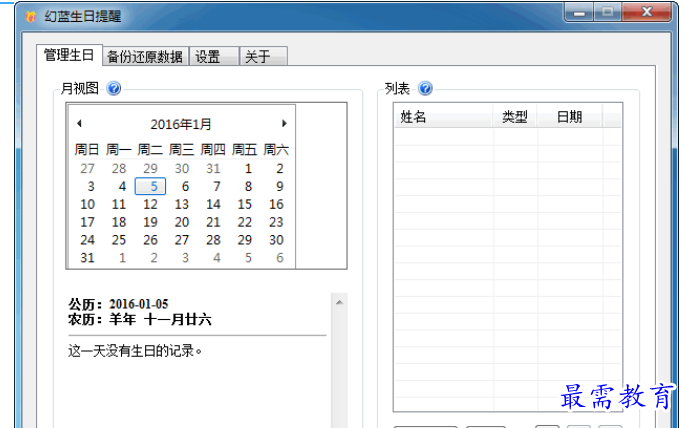682x428 pixels.
Task: Select January 7 in the calendar
Action: [x=217, y=186]
